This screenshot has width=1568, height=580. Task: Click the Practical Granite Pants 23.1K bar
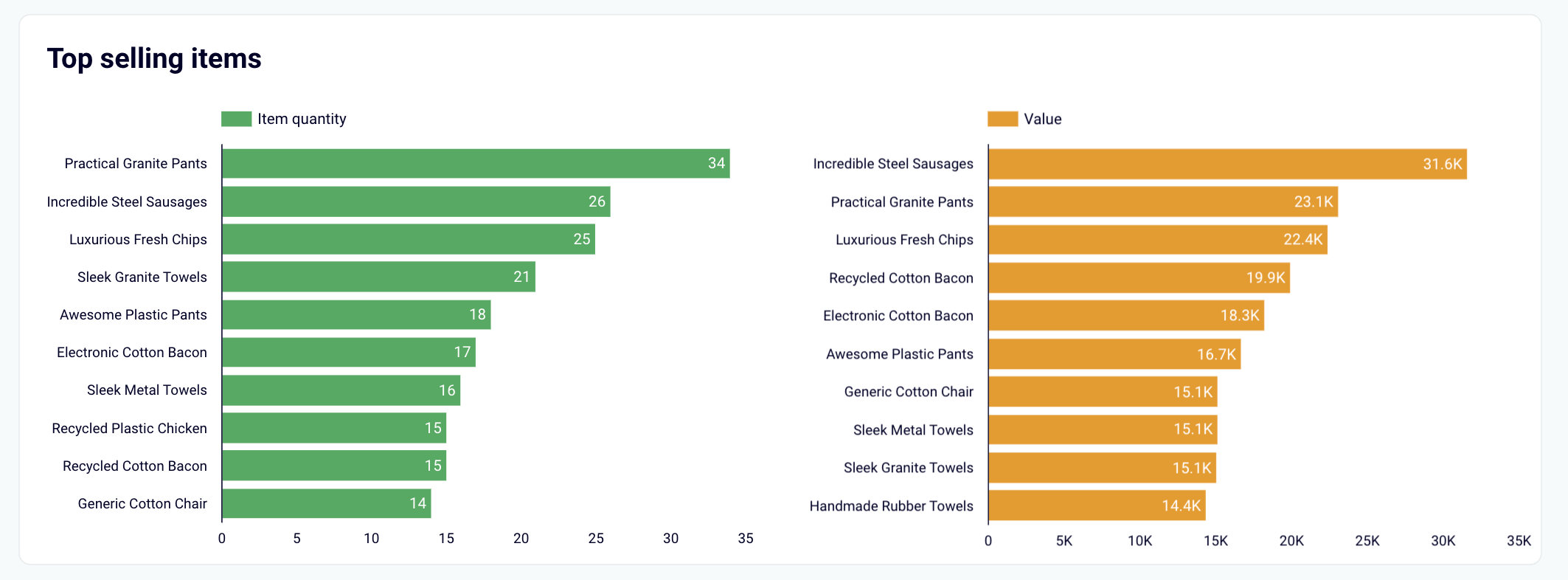[1163, 201]
